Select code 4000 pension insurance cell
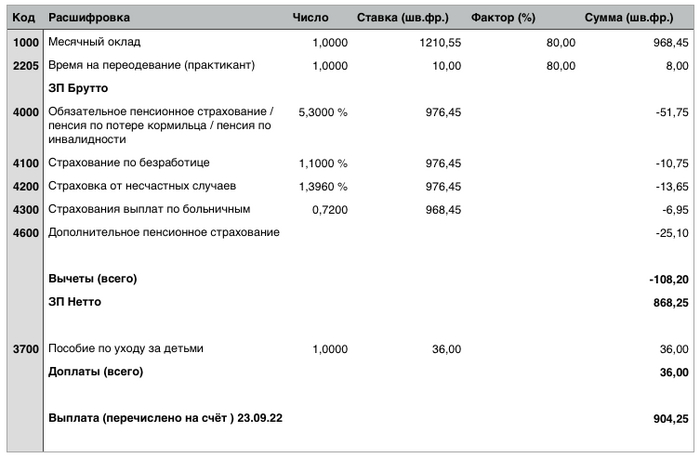This screenshot has height=458, width=700. tap(24, 111)
